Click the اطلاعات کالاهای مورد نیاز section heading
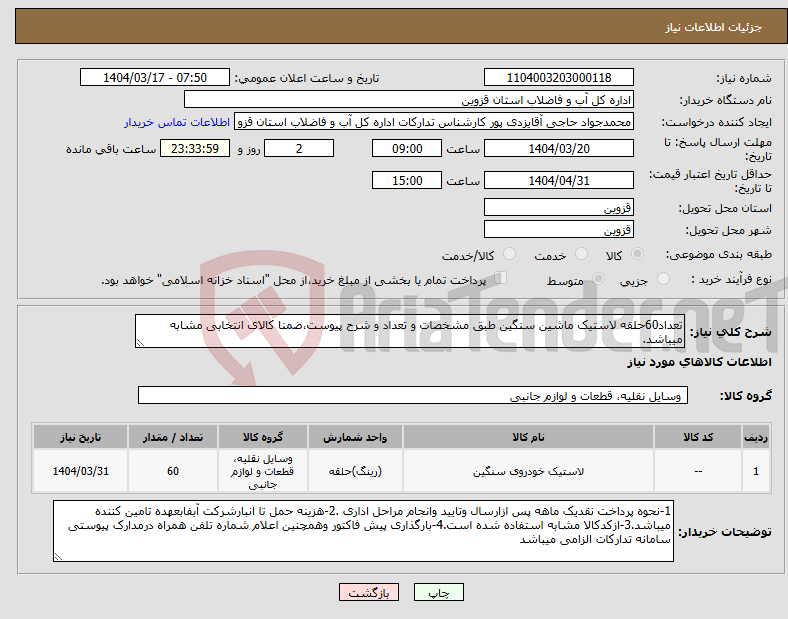 point(699,362)
